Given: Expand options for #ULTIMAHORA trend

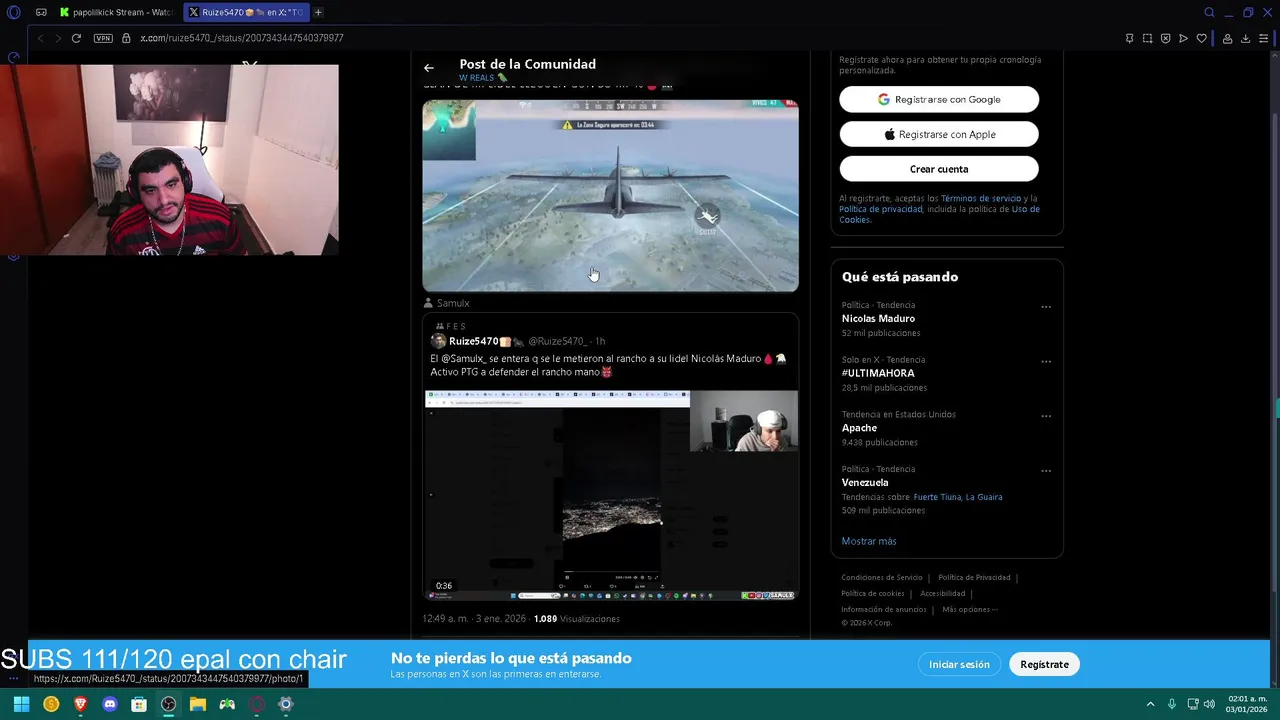Looking at the screenshot, I should (1046, 362).
